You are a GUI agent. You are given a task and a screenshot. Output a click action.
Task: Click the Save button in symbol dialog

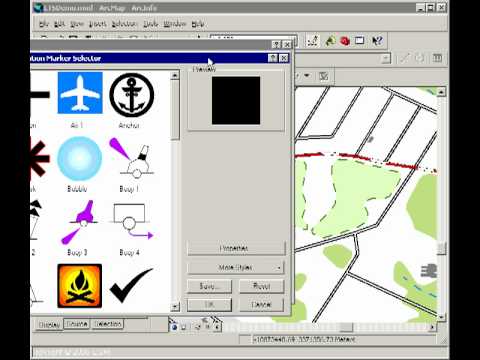coord(209,286)
